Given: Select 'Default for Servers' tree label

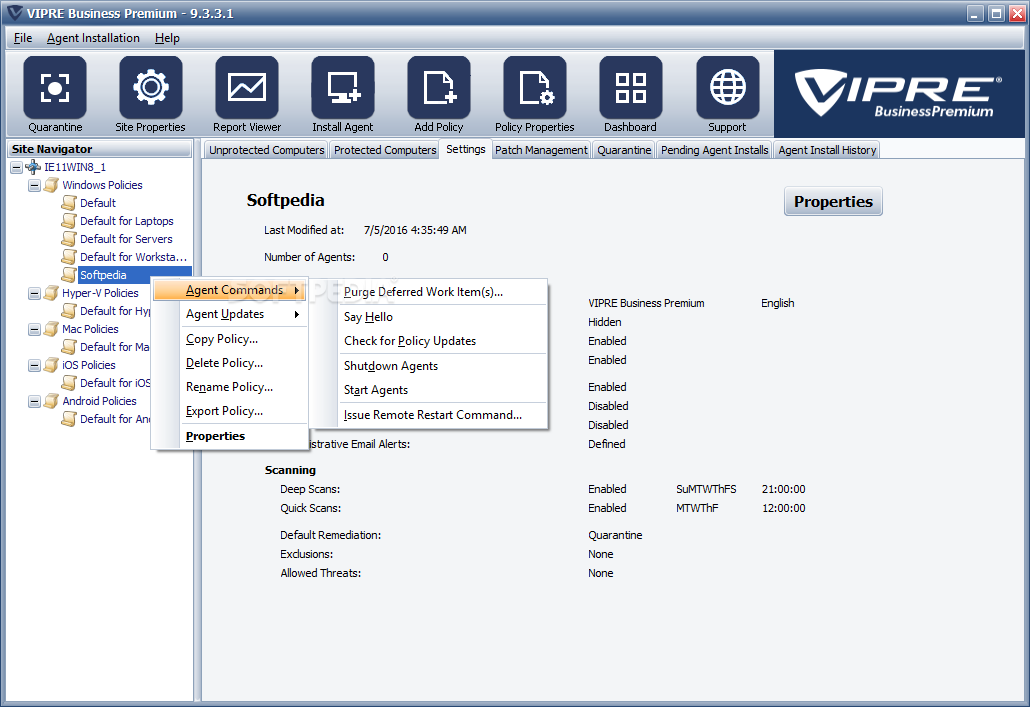Looking at the screenshot, I should click(x=126, y=239).
